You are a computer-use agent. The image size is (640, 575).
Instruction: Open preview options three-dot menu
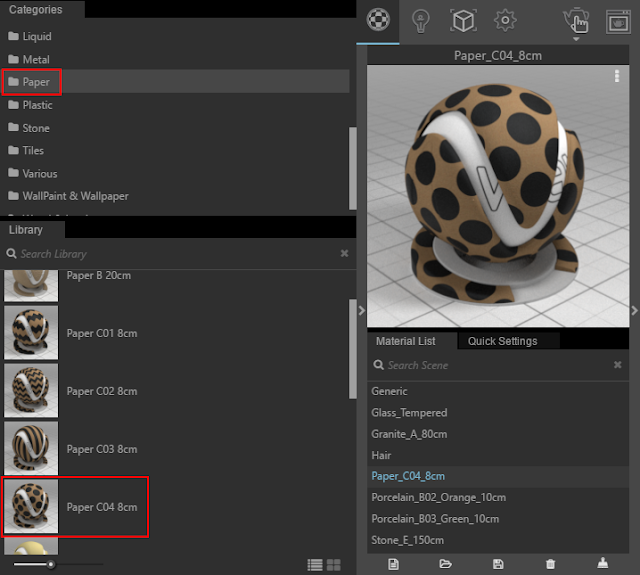[617, 76]
